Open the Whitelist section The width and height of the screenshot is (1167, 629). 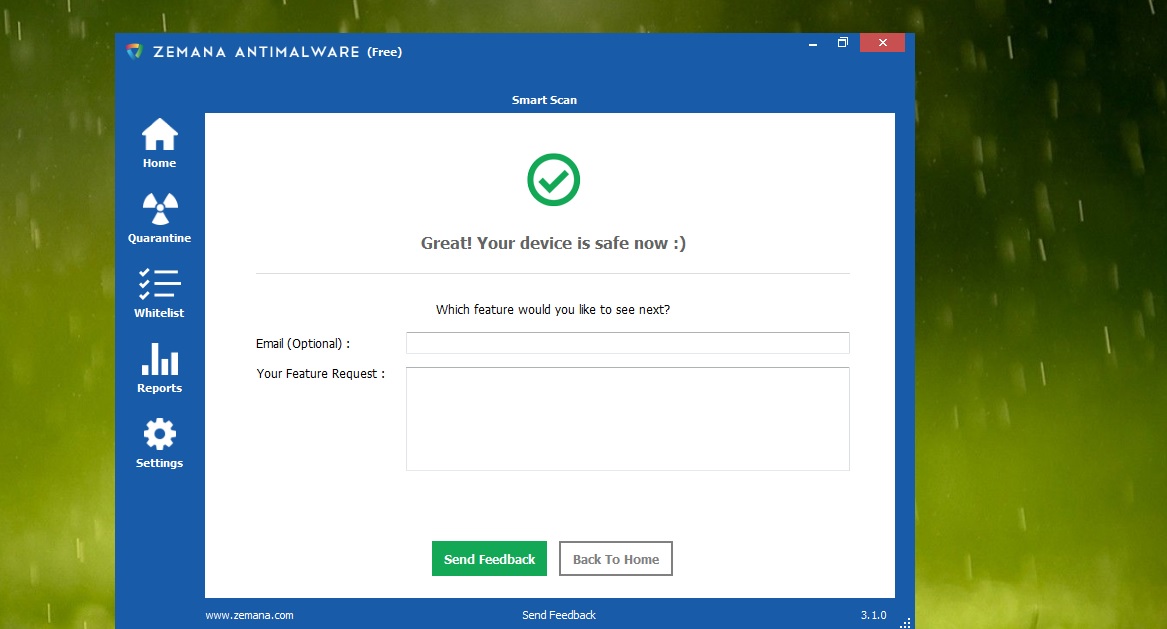(x=159, y=293)
